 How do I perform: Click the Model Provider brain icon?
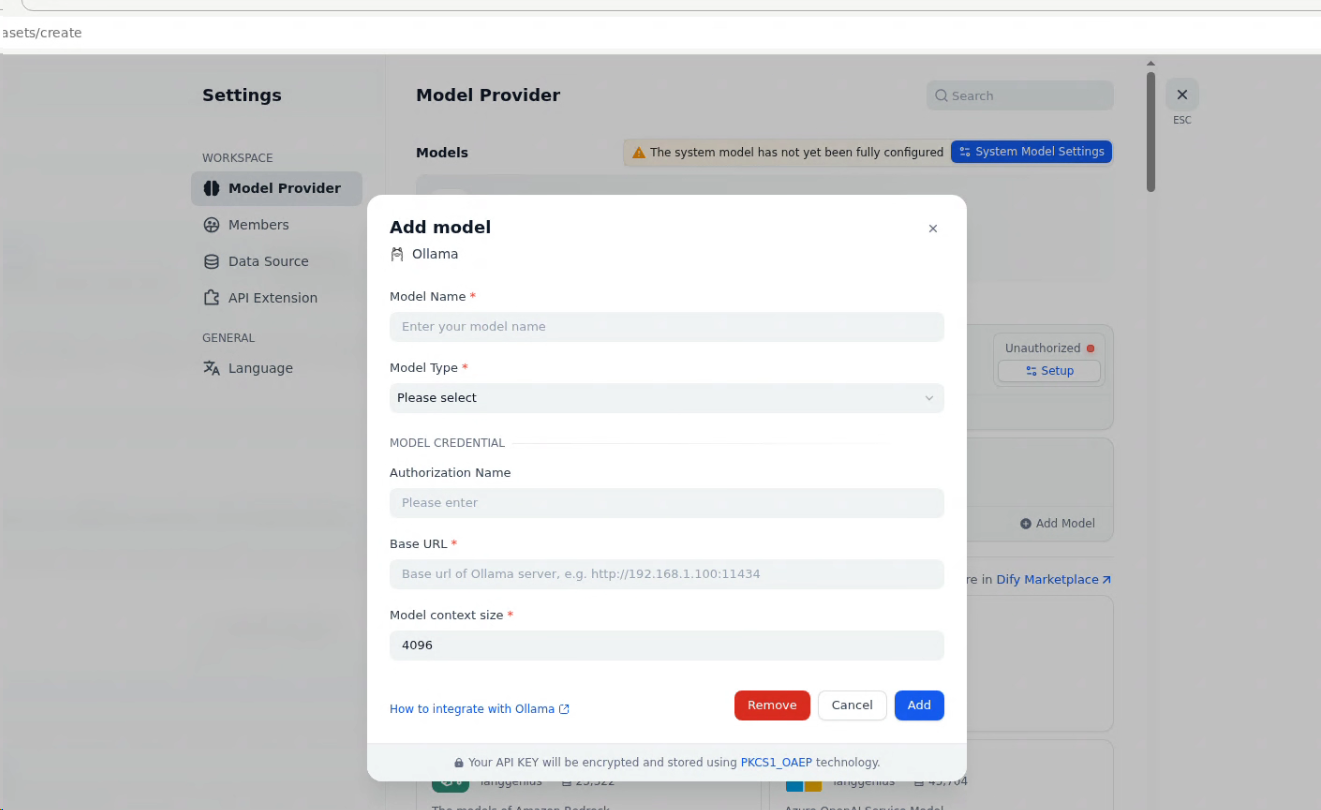(x=211, y=188)
